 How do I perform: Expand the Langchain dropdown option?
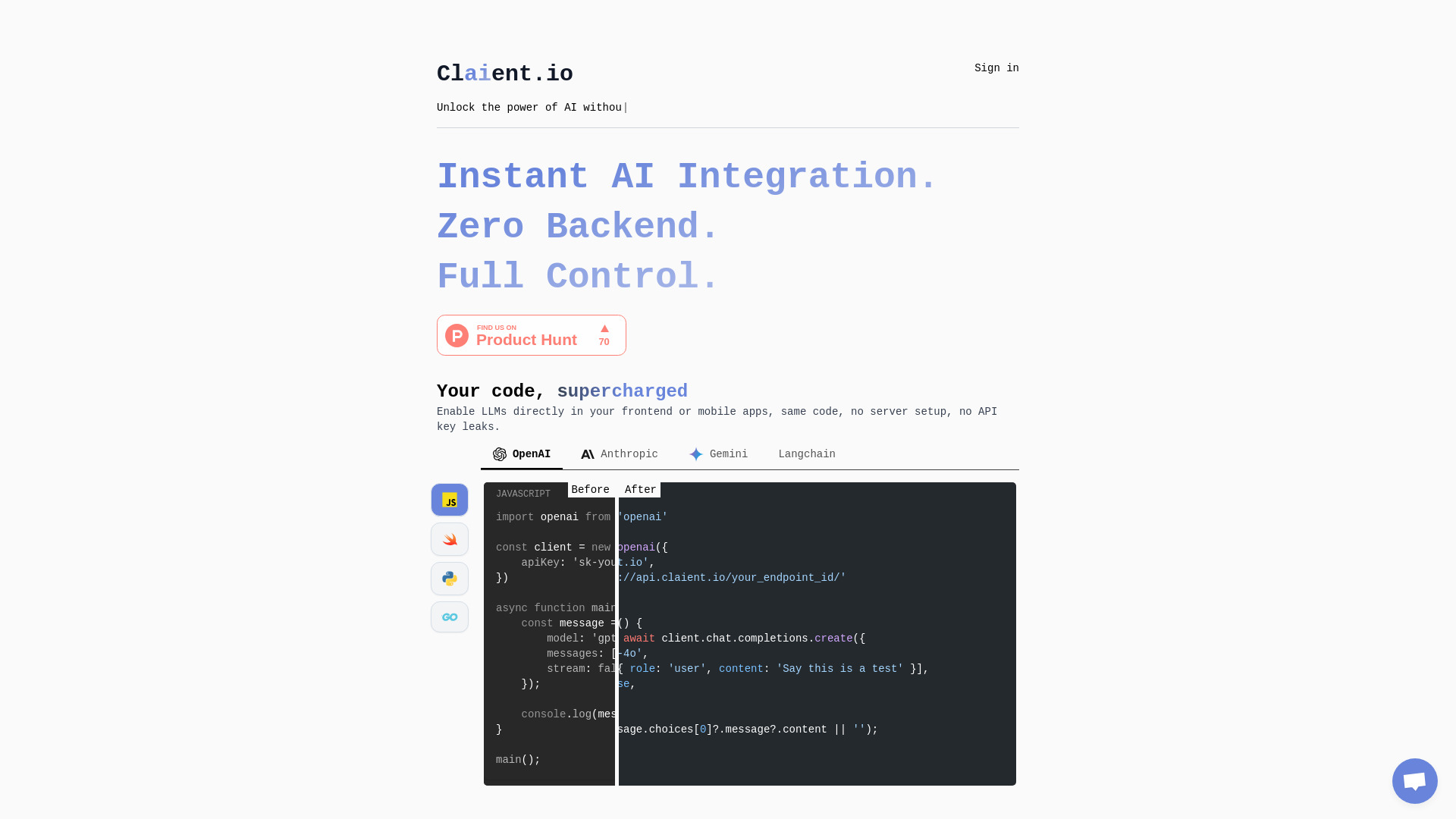[x=807, y=454]
